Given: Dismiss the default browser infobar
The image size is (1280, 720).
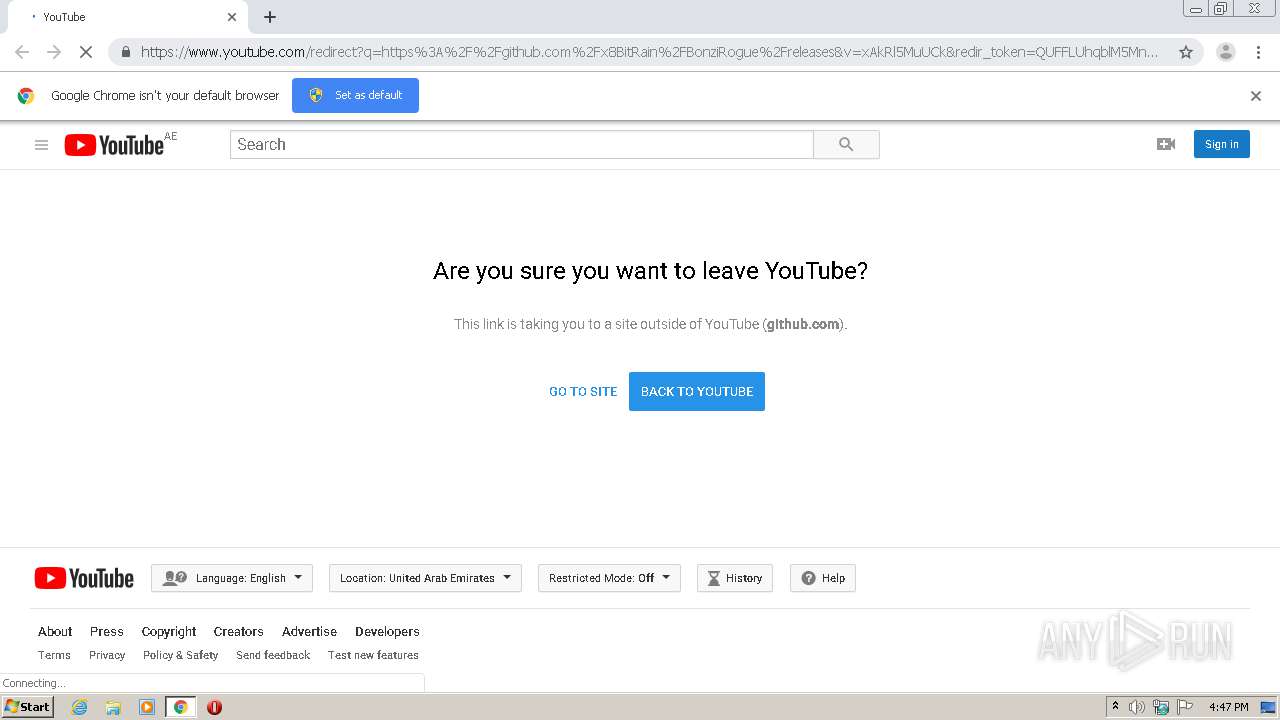Looking at the screenshot, I should (x=1256, y=96).
